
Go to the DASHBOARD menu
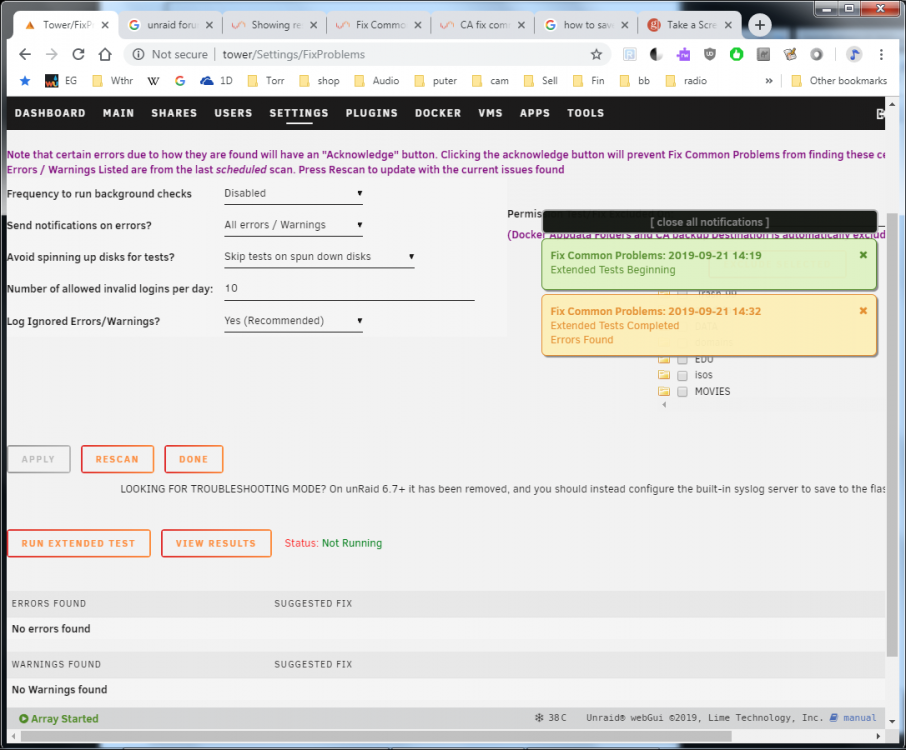pyautogui.click(x=50, y=113)
